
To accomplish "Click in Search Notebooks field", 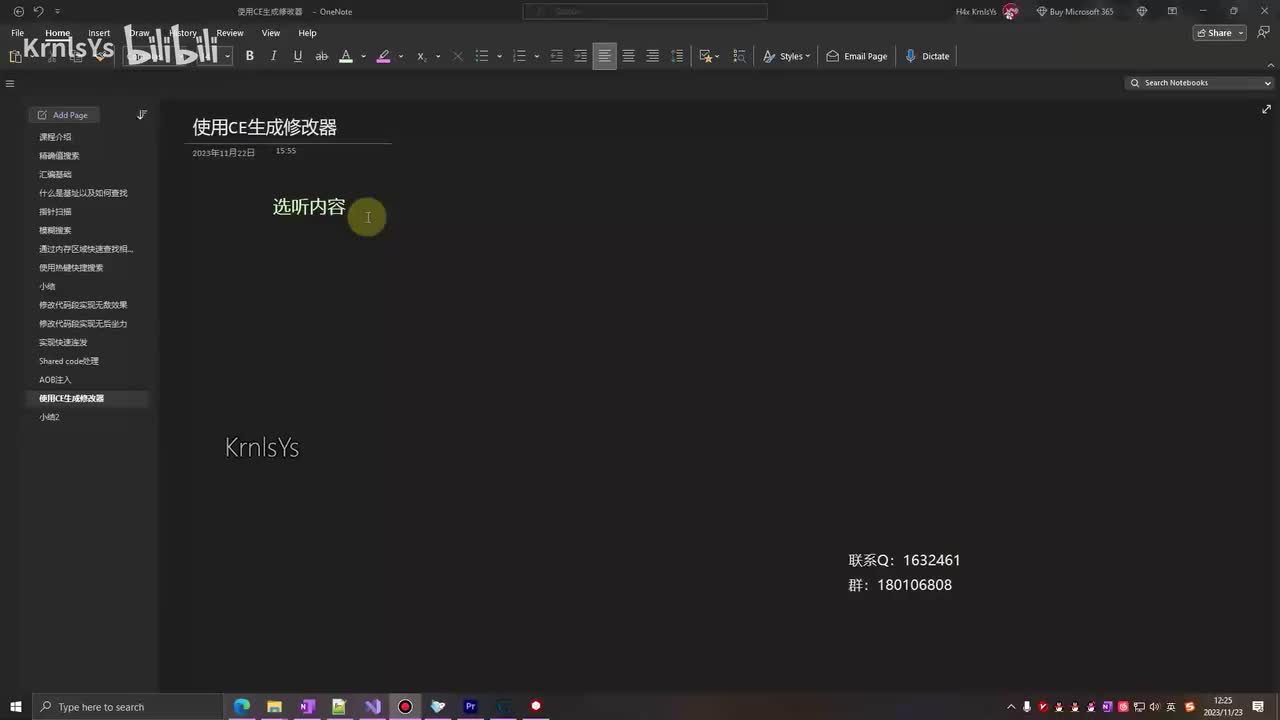I will [1195, 83].
